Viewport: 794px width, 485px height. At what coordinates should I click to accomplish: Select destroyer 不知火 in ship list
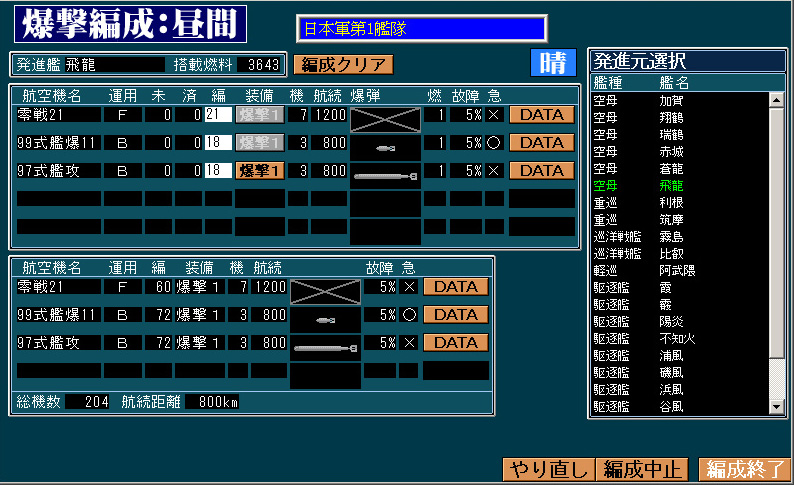click(680, 339)
